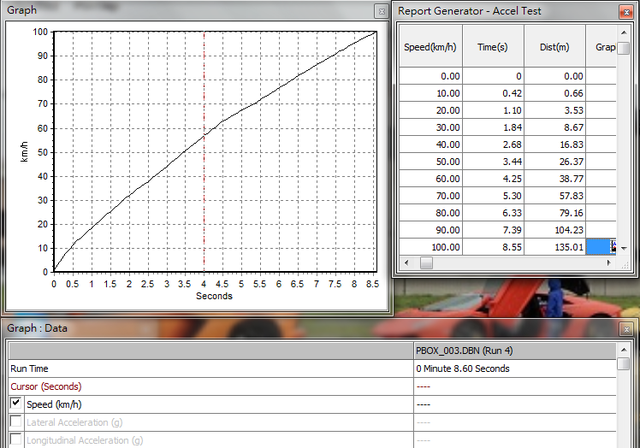Click the report table scroll down arrow
The image size is (640, 448).
coord(624,248)
